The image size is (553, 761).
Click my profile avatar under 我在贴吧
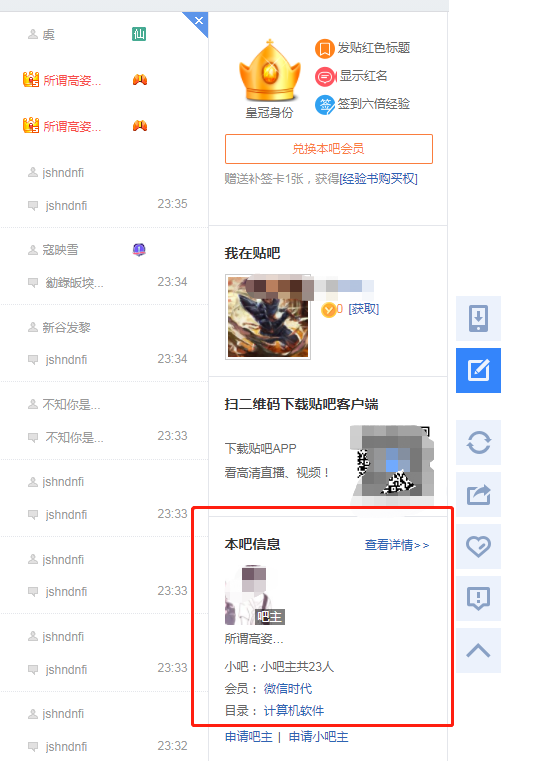click(268, 316)
